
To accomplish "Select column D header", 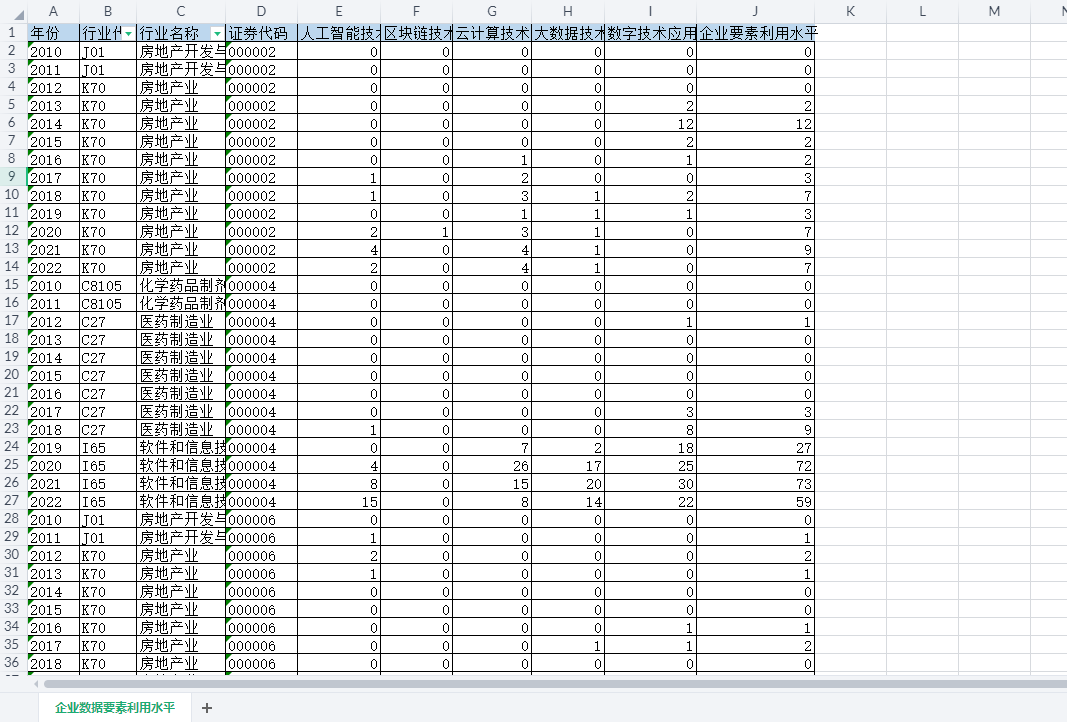I will click(261, 11).
